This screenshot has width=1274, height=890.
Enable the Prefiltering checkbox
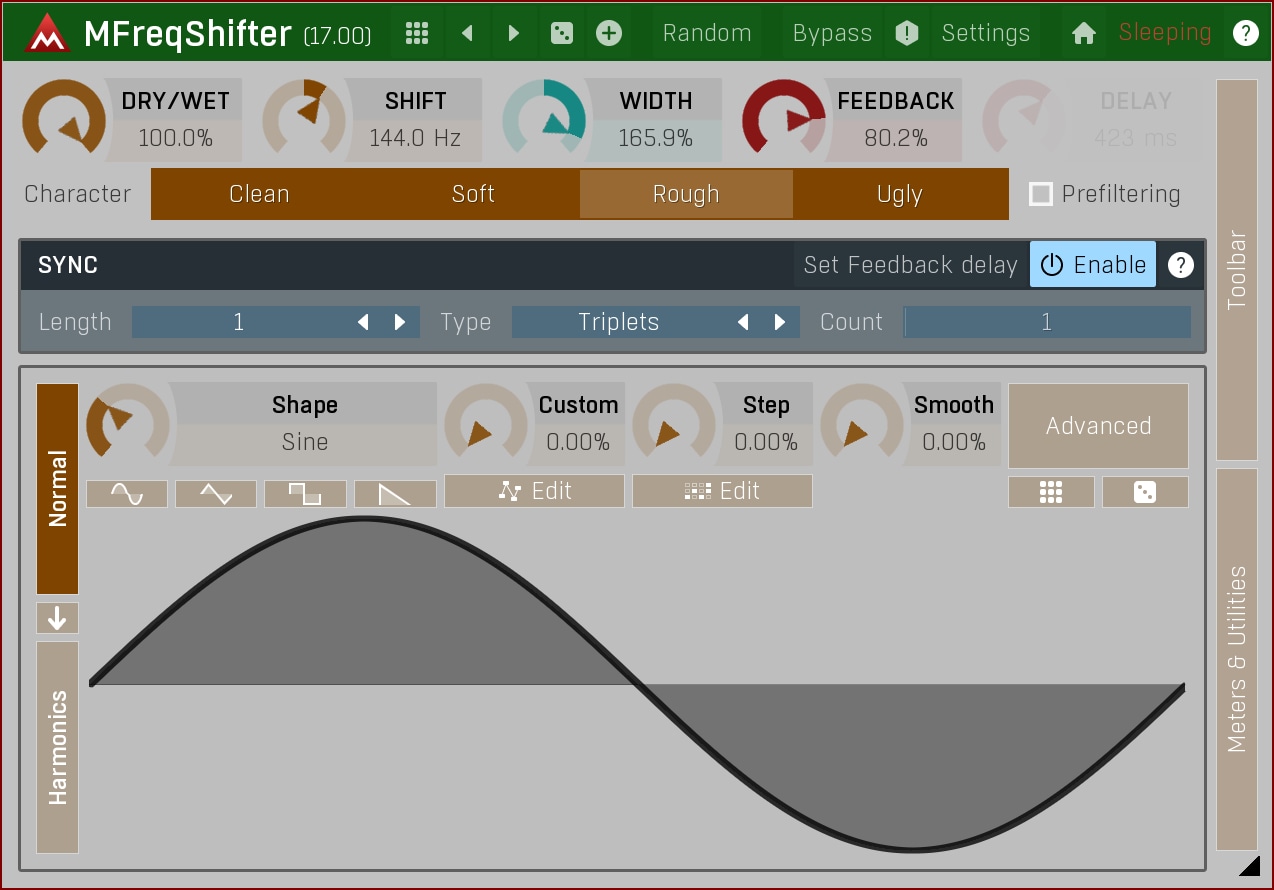pos(1041,194)
